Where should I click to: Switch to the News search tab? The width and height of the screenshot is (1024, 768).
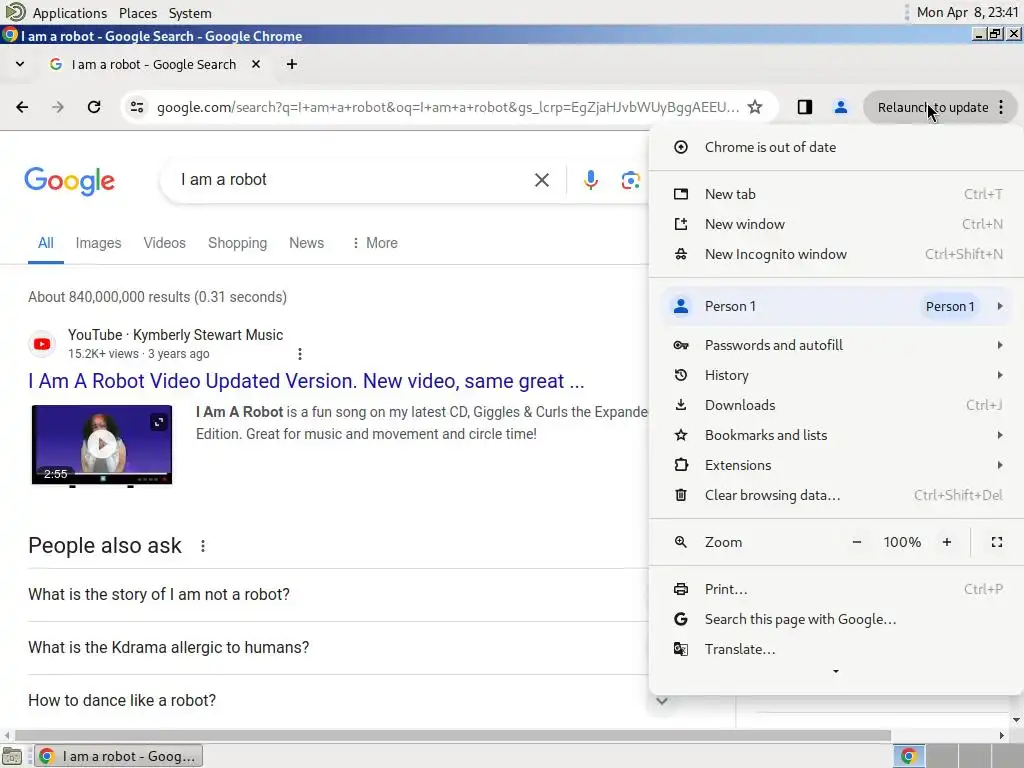pos(306,243)
